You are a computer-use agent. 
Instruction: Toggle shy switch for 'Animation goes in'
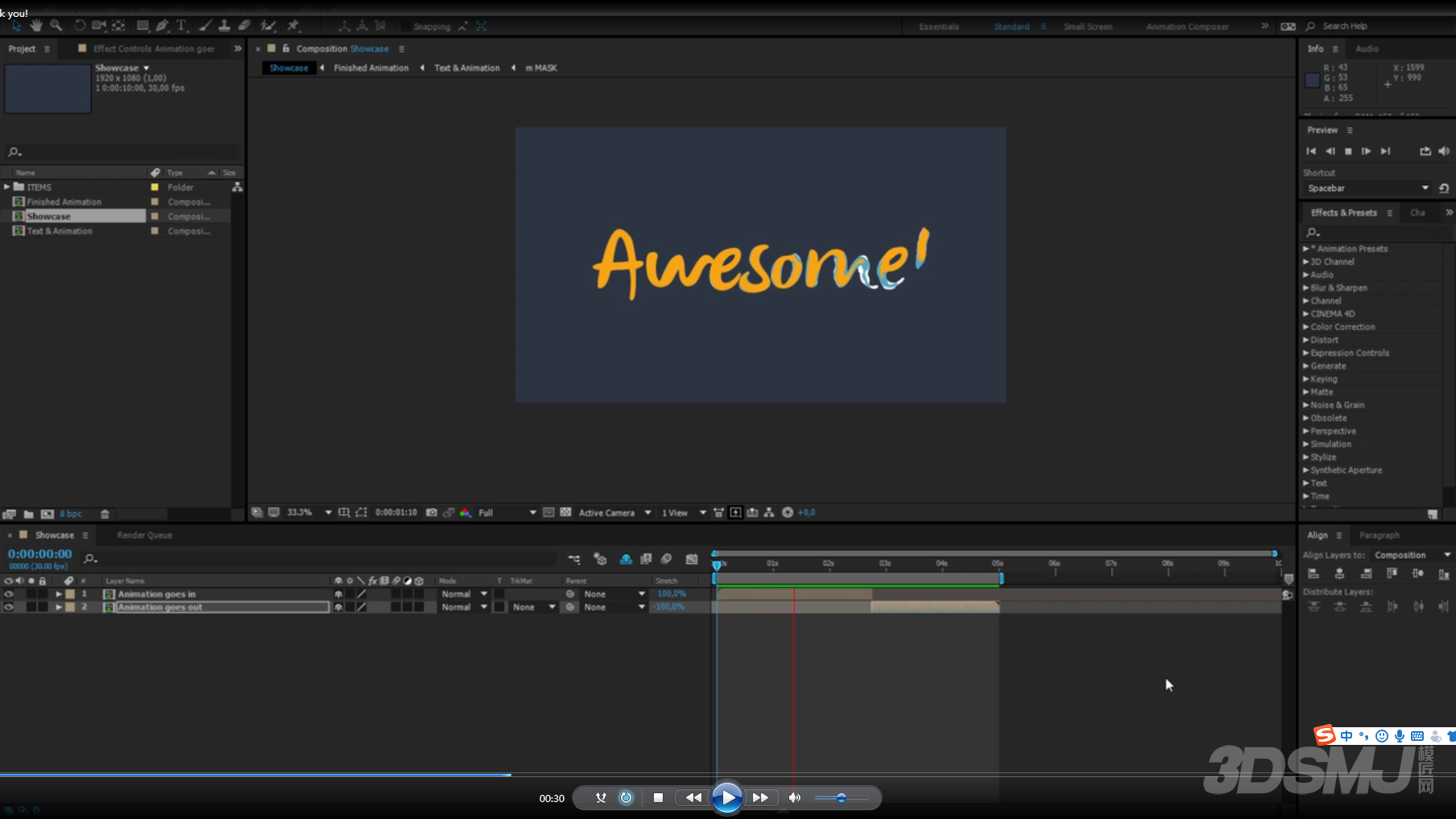click(338, 594)
